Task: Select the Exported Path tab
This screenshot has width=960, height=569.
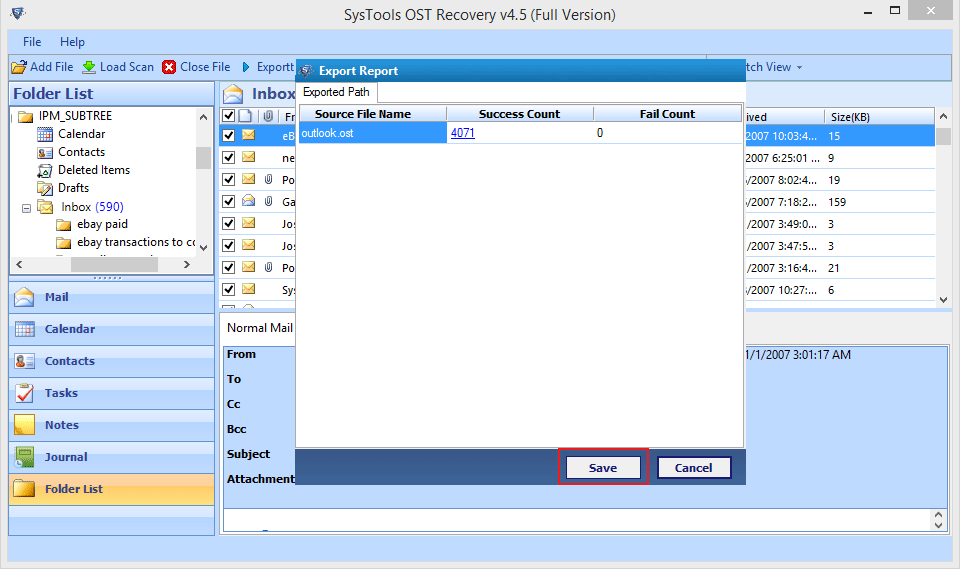Action: pyautogui.click(x=336, y=92)
